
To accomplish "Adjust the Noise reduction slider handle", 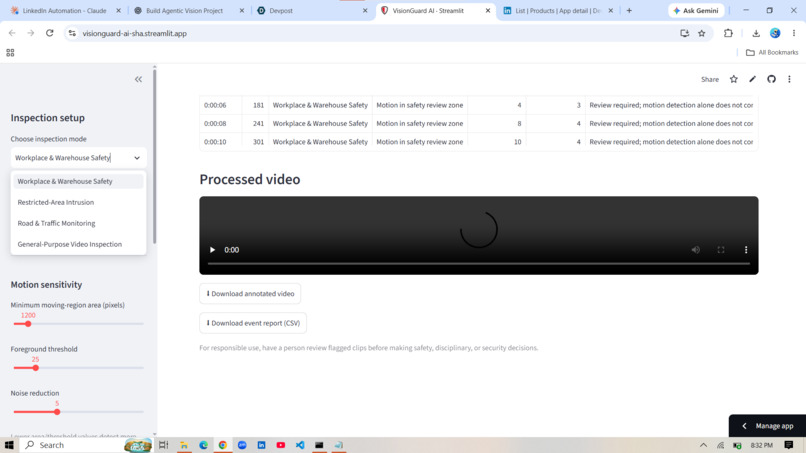I will pos(57,412).
